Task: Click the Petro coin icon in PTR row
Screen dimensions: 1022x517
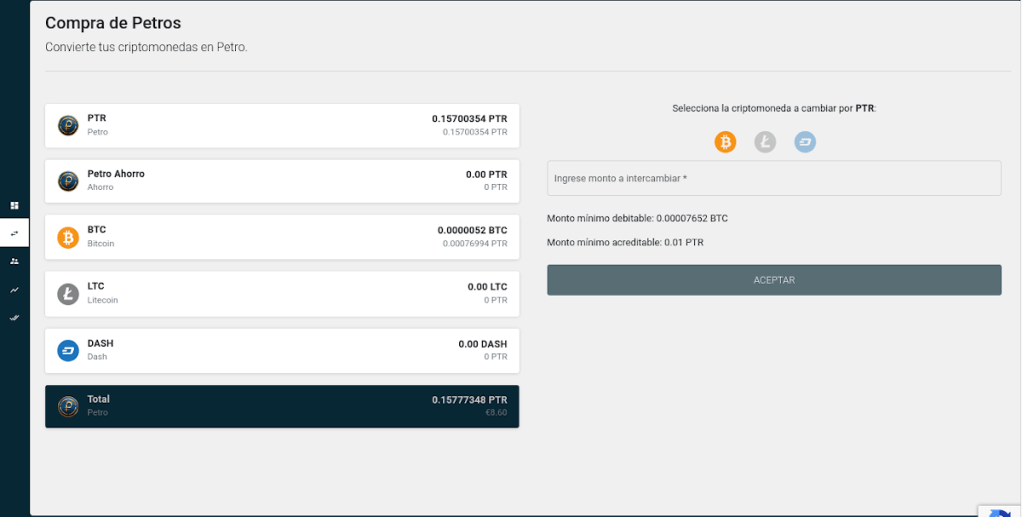Action: (x=68, y=125)
